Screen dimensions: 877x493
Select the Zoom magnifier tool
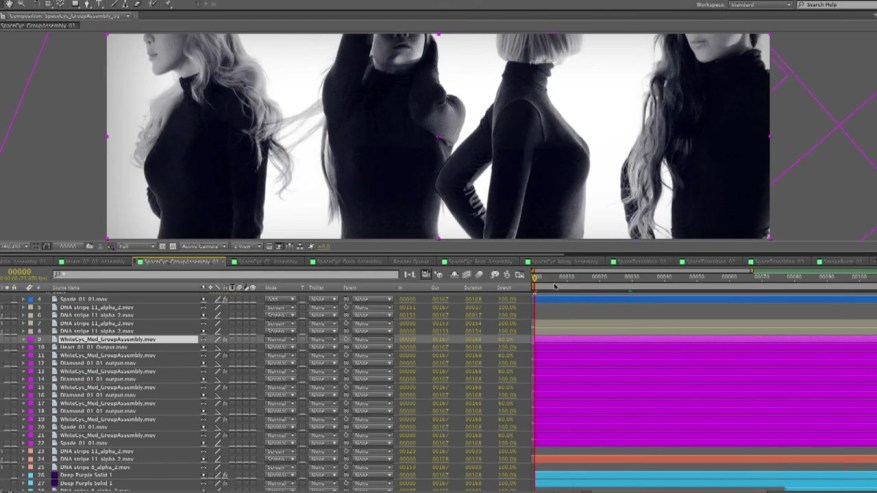click(20, 4)
